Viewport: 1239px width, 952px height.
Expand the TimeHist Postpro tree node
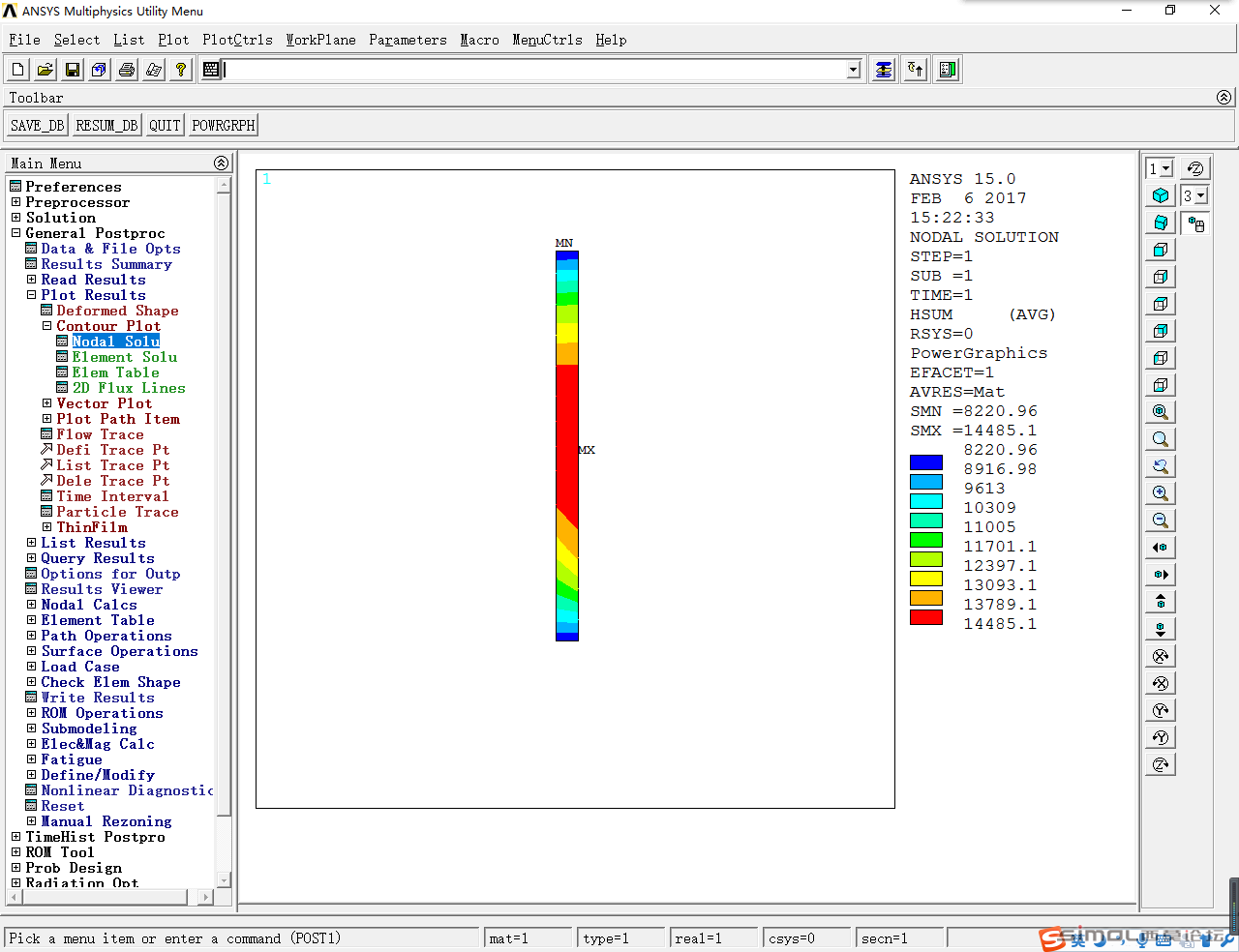point(15,837)
